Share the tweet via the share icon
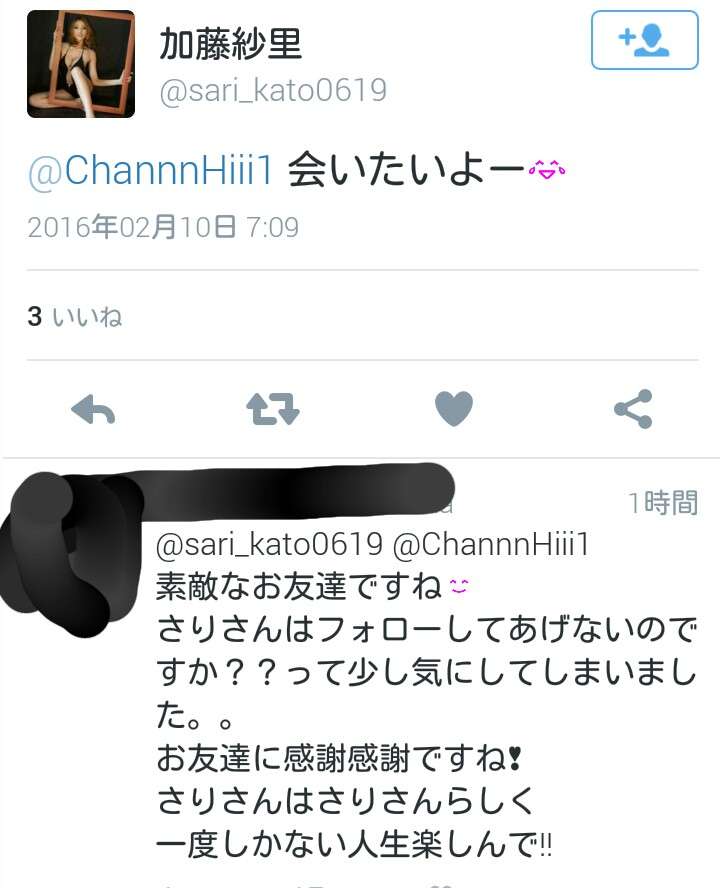 pos(633,409)
